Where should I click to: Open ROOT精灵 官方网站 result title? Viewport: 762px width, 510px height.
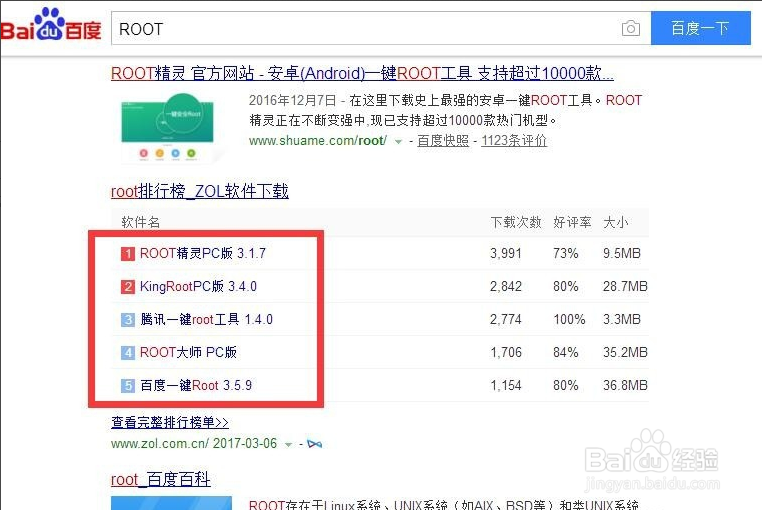click(362, 73)
